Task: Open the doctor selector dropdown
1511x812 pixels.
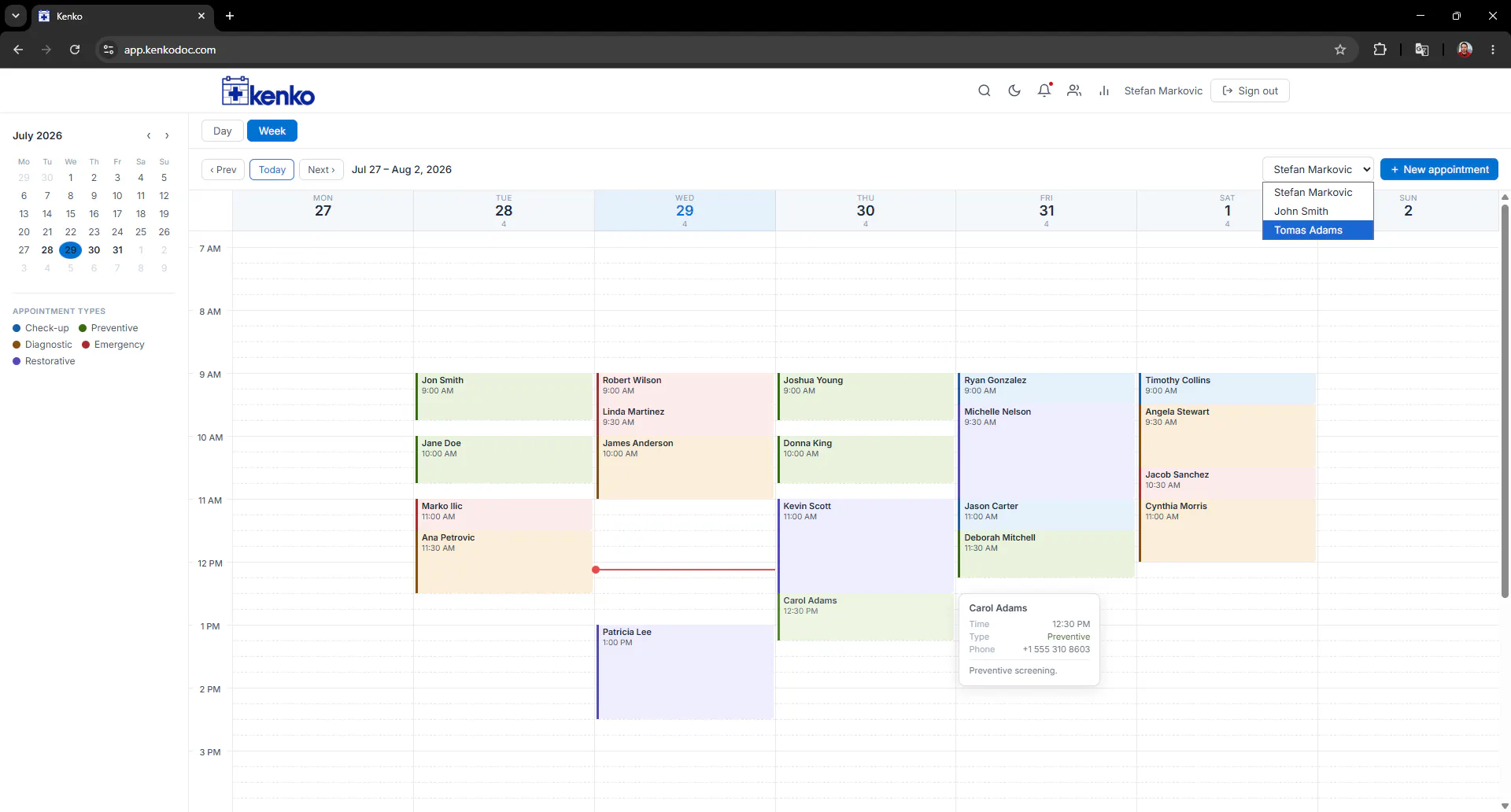Action: pyautogui.click(x=1318, y=169)
